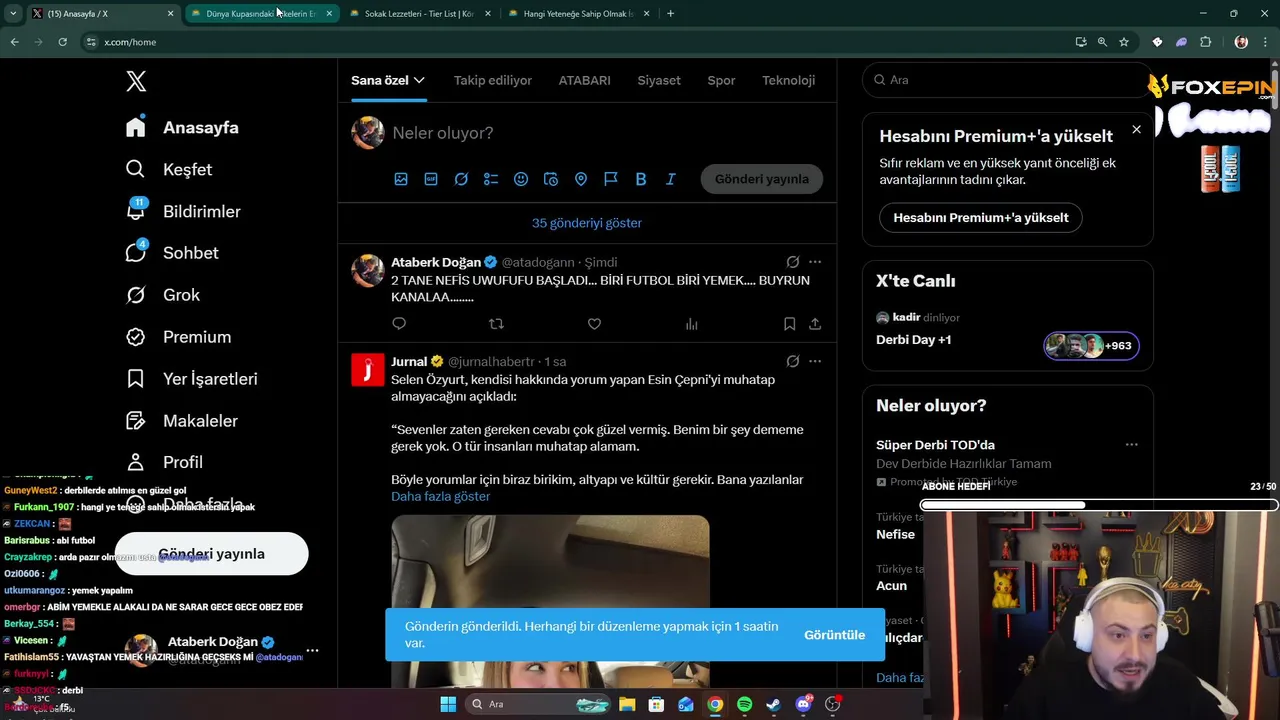This screenshot has width=1280, height=720.
Task: Switch to Siyaset tab
Action: tap(659, 80)
